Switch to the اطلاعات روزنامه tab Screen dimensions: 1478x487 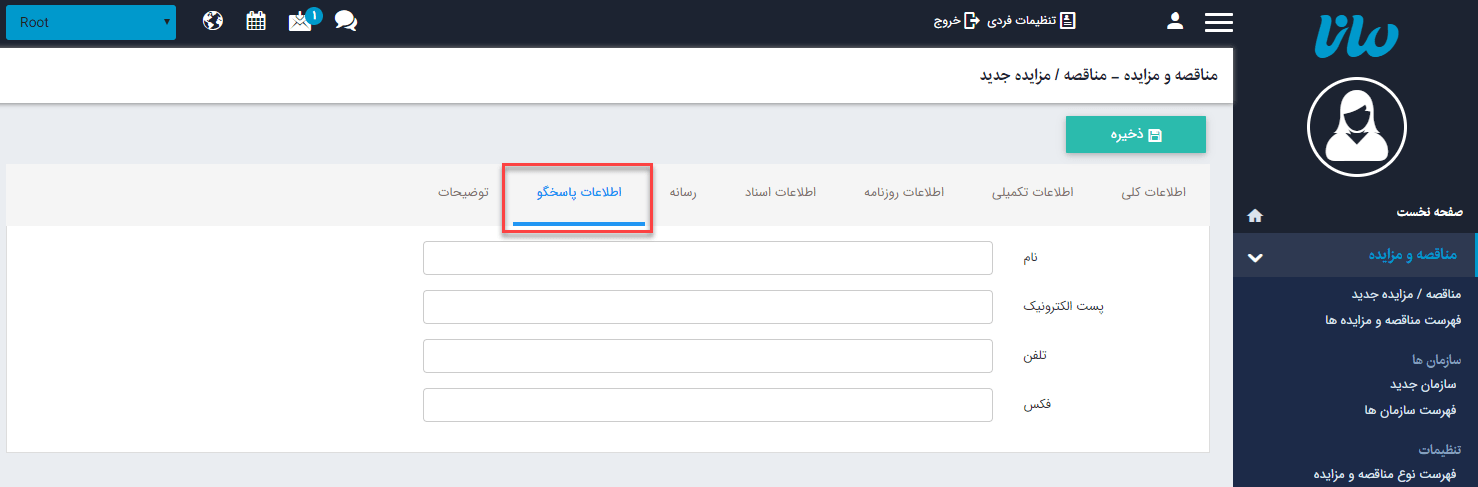click(904, 193)
